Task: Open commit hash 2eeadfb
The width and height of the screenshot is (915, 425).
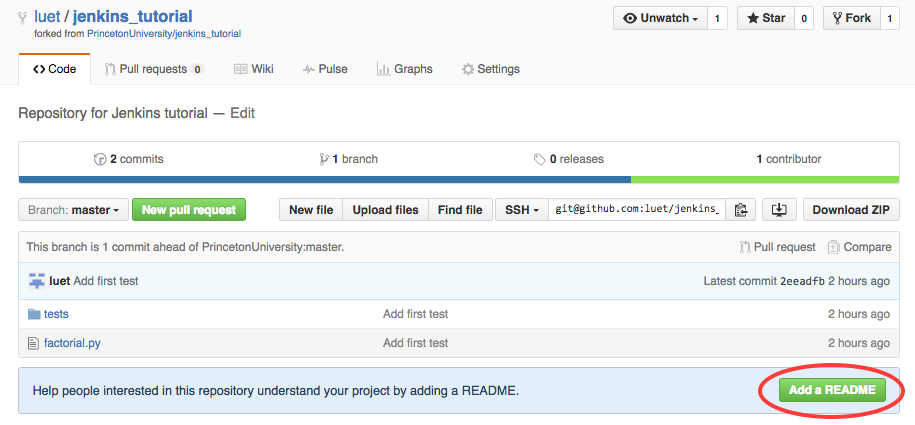Action: coord(802,281)
